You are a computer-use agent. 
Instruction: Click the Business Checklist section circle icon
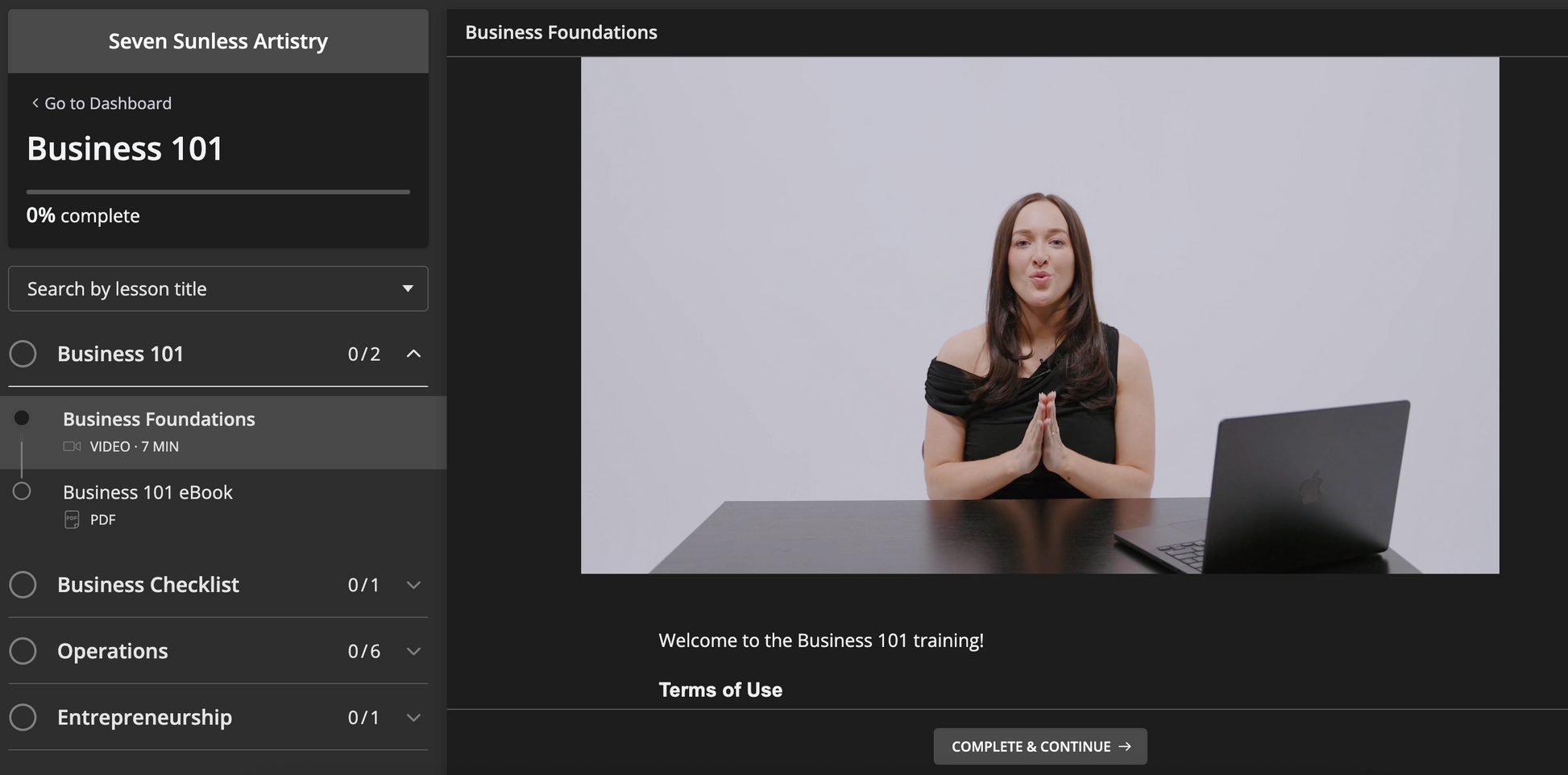coord(23,585)
